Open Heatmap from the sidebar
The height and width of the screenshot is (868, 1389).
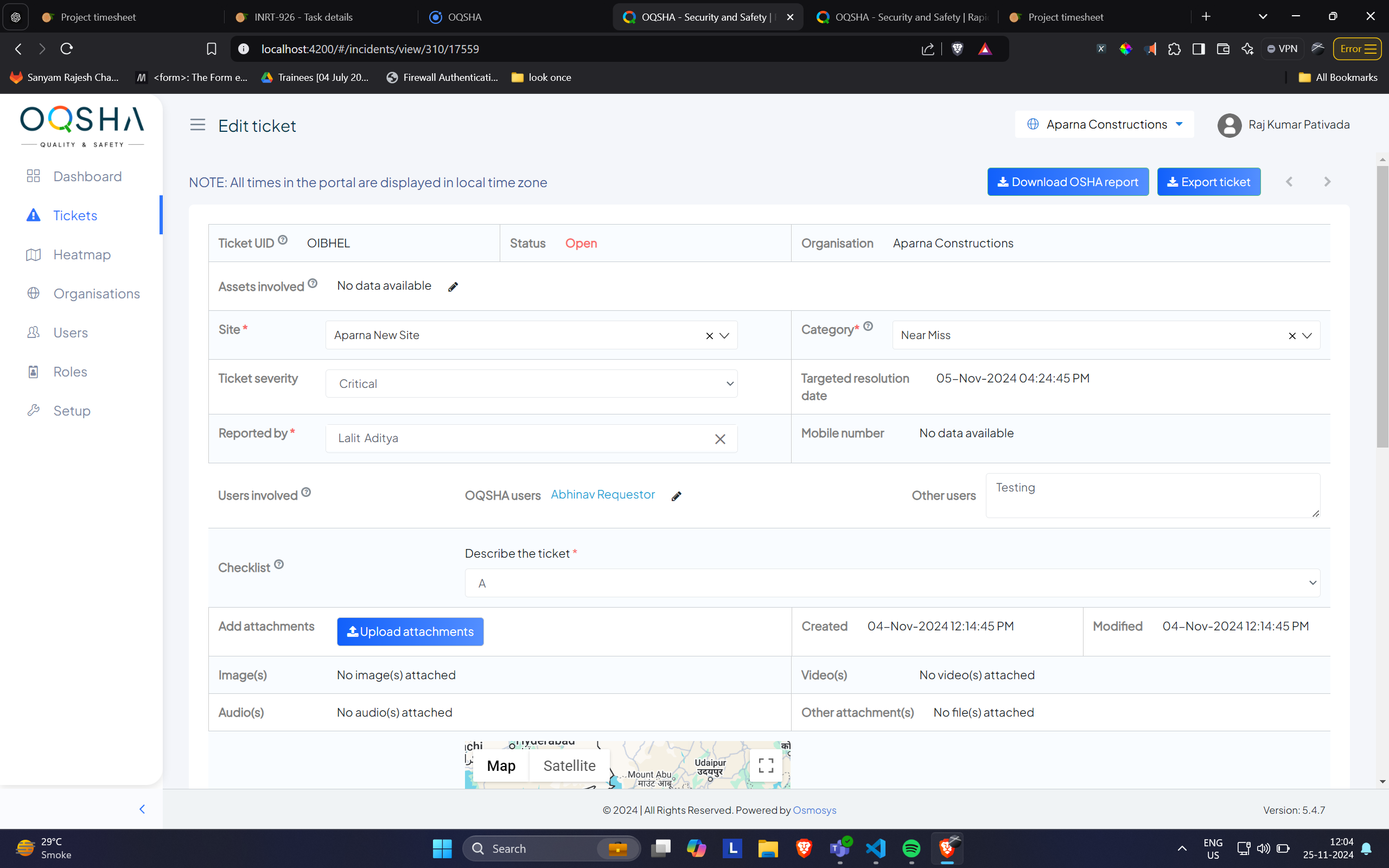[81, 254]
